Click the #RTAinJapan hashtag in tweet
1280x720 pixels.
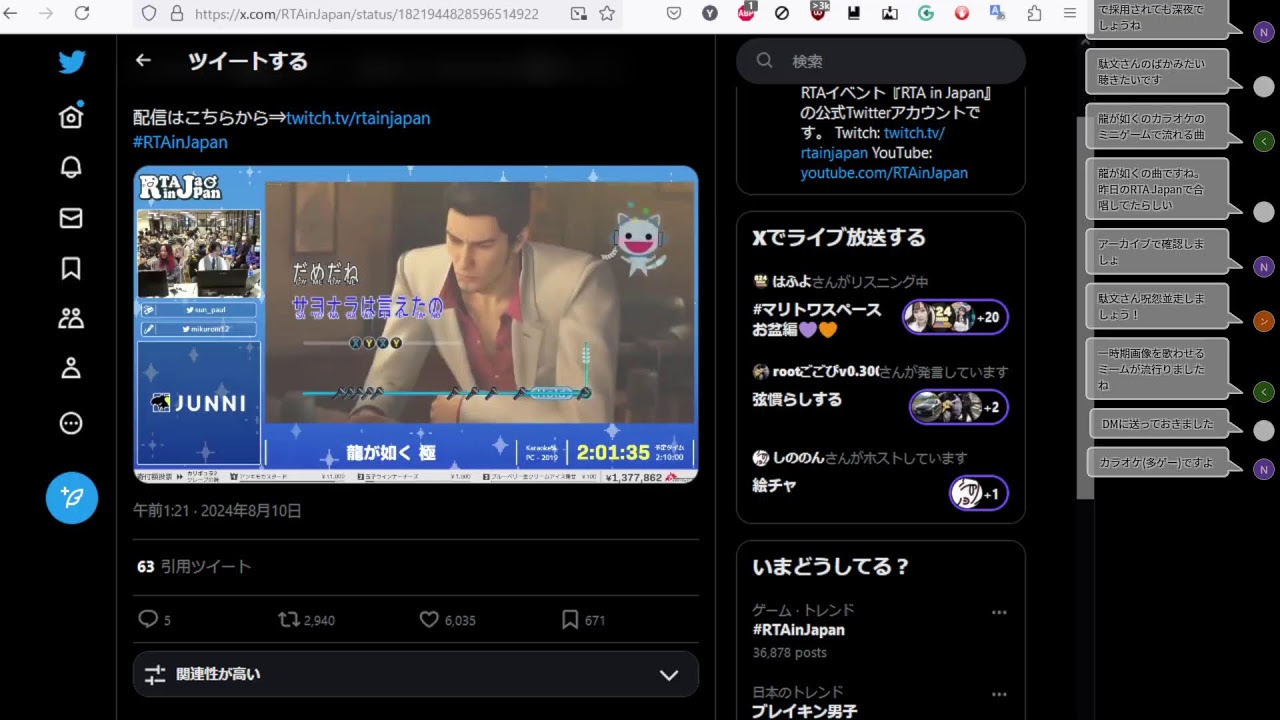(x=180, y=142)
